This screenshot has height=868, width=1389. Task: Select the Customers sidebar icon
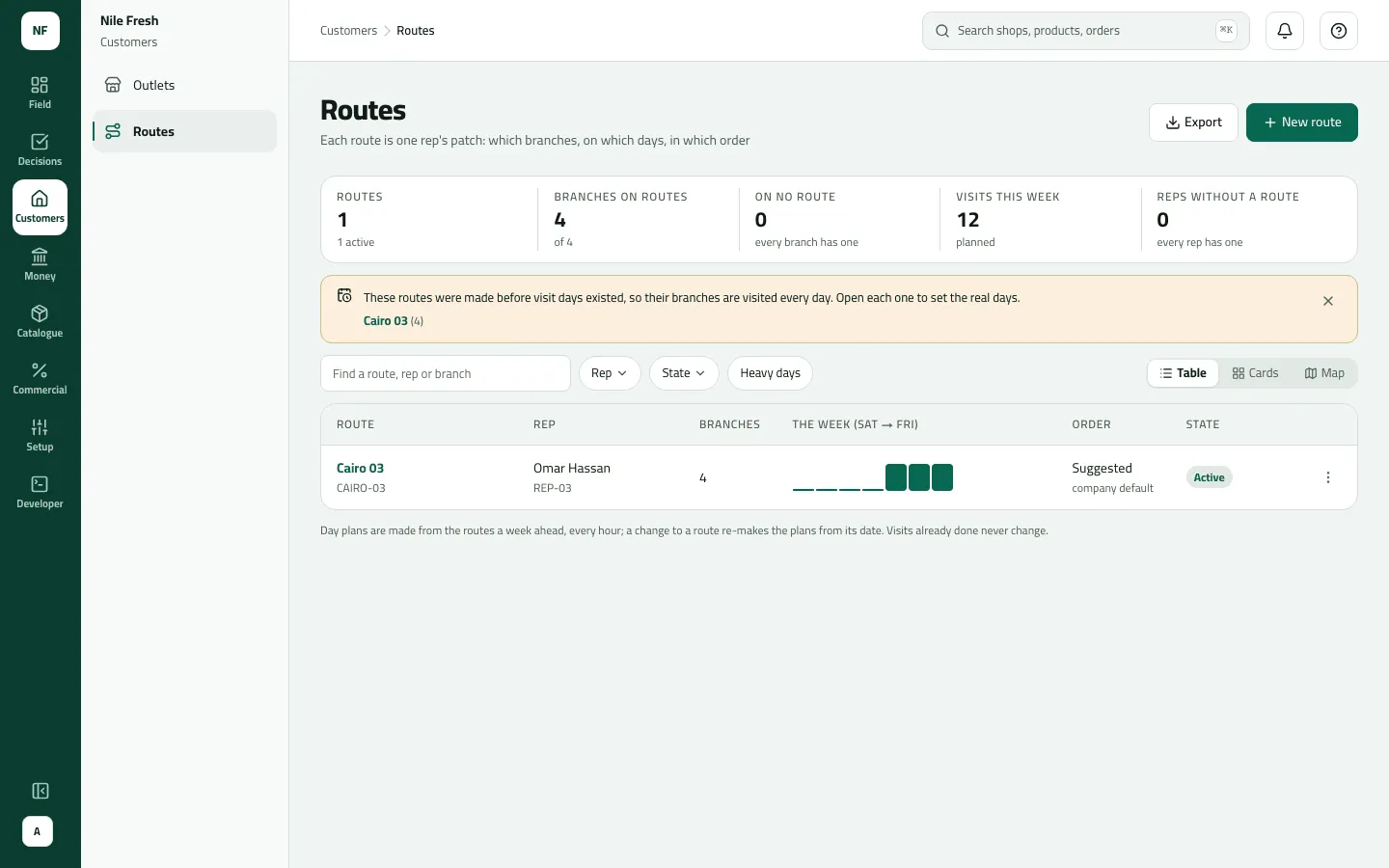(x=40, y=207)
